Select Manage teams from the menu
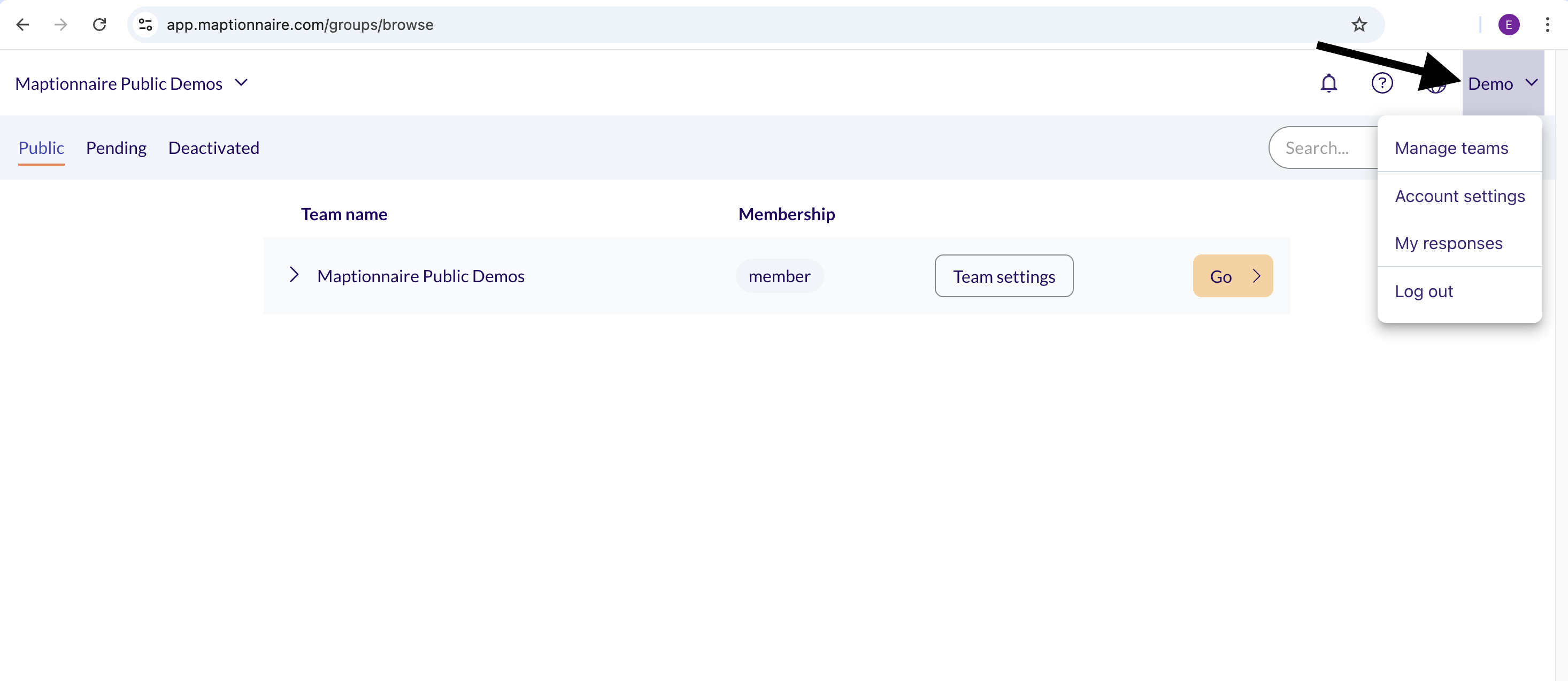 tap(1459, 148)
